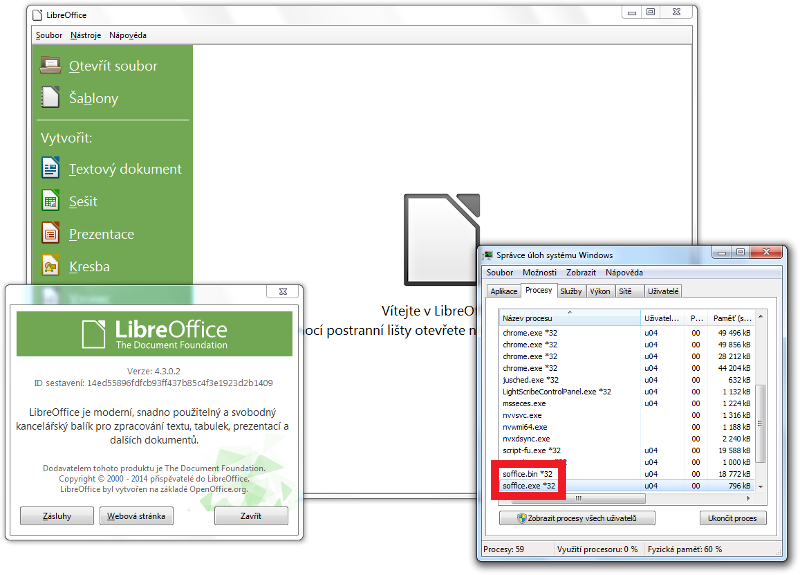The width and height of the screenshot is (800, 575).
Task: Click the process list vertical scrollbar thumb
Action: (760, 423)
